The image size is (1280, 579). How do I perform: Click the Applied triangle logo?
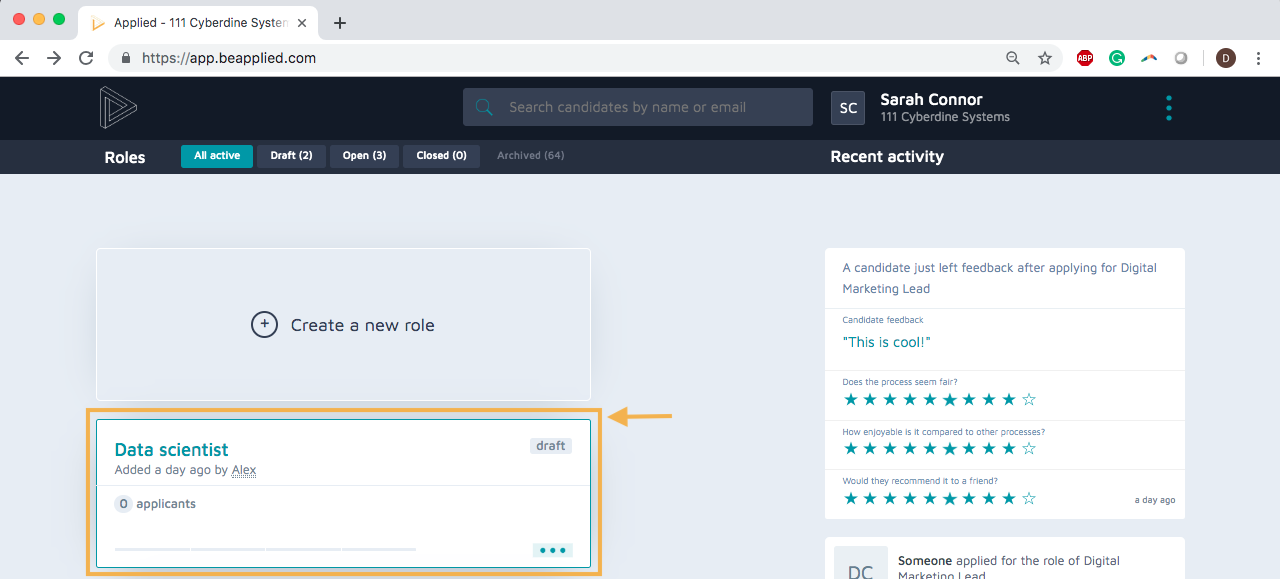[x=118, y=108]
